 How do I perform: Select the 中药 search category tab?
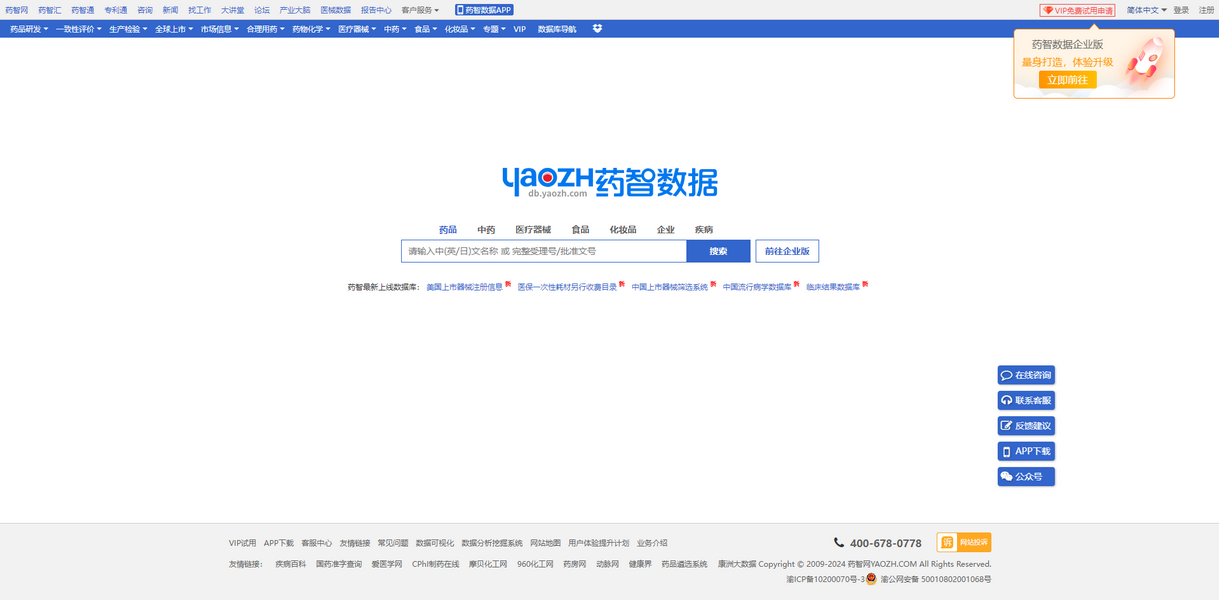(486, 230)
